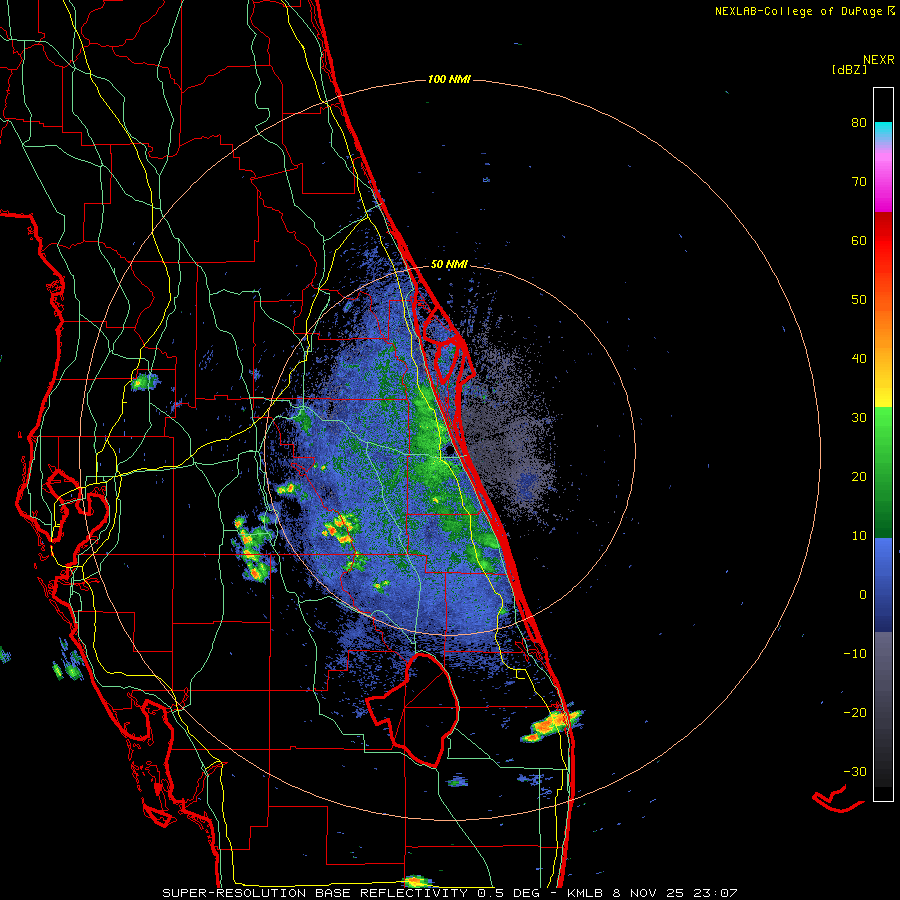Click the NEXR label above color bar
Viewport: 900px width, 900px height.
(x=879, y=60)
